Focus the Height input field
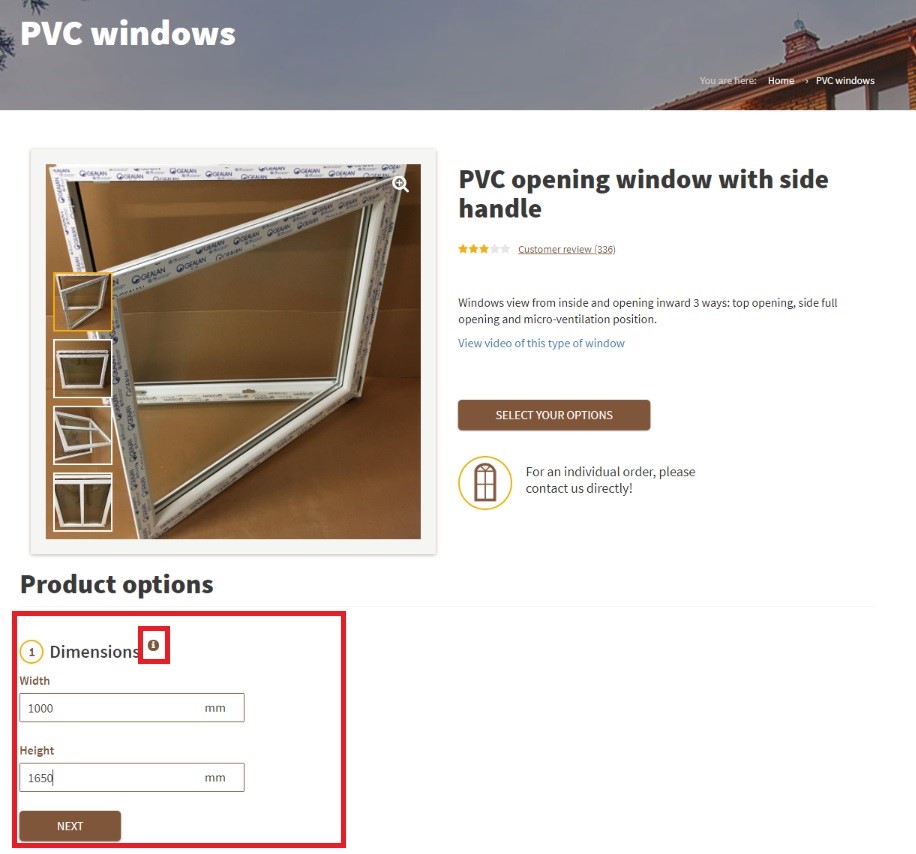Image resolution: width=916 pixels, height=854 pixels. click(x=132, y=777)
